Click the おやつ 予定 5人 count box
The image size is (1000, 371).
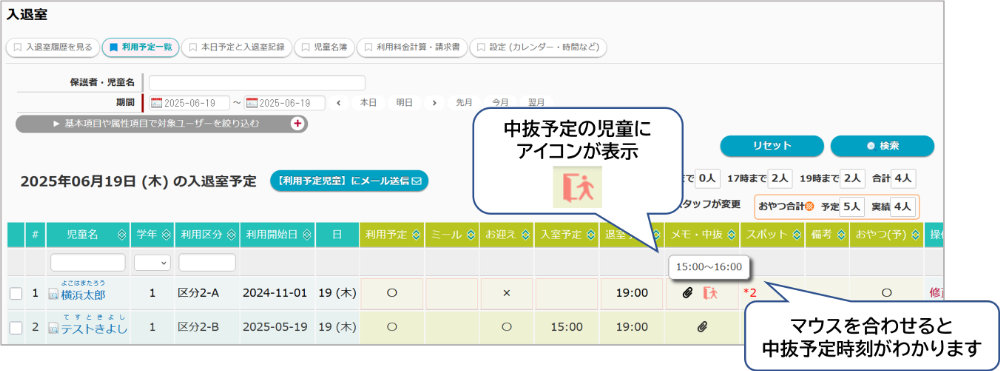[x=853, y=207]
